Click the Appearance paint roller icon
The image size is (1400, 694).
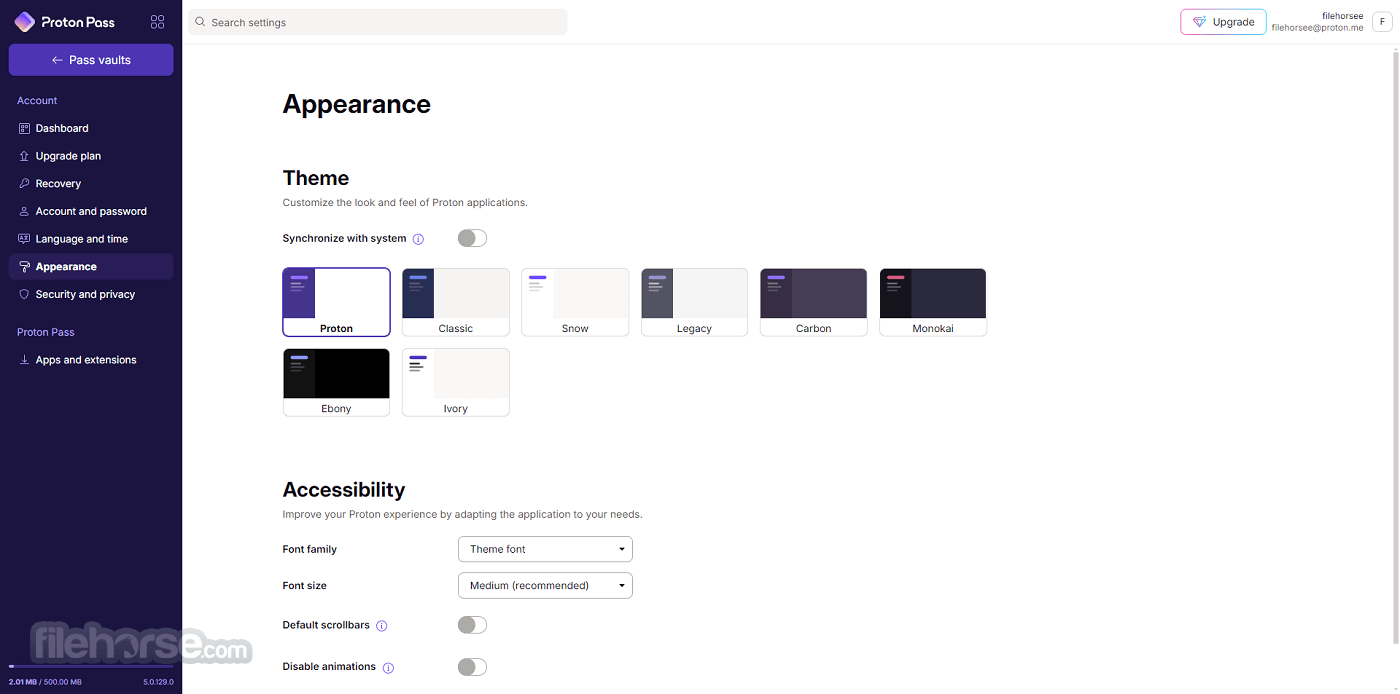click(x=25, y=267)
